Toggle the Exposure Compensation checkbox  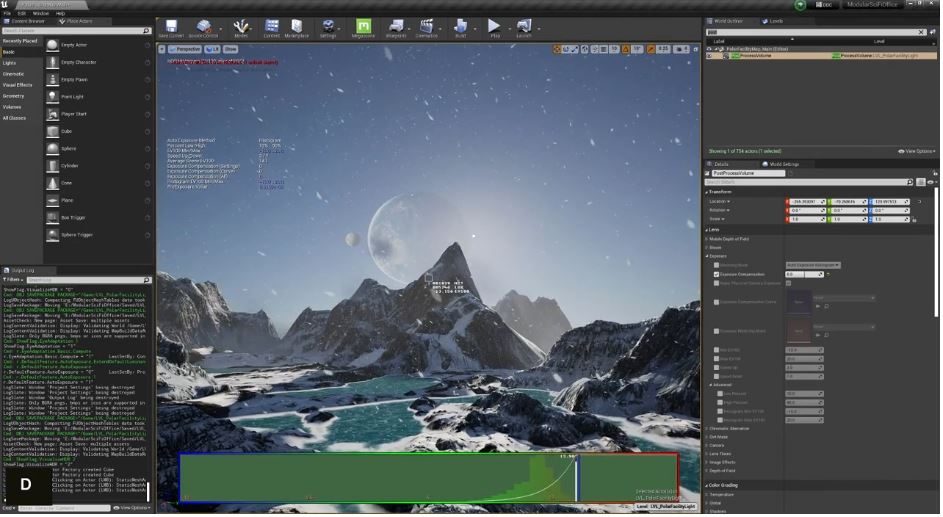(716, 274)
